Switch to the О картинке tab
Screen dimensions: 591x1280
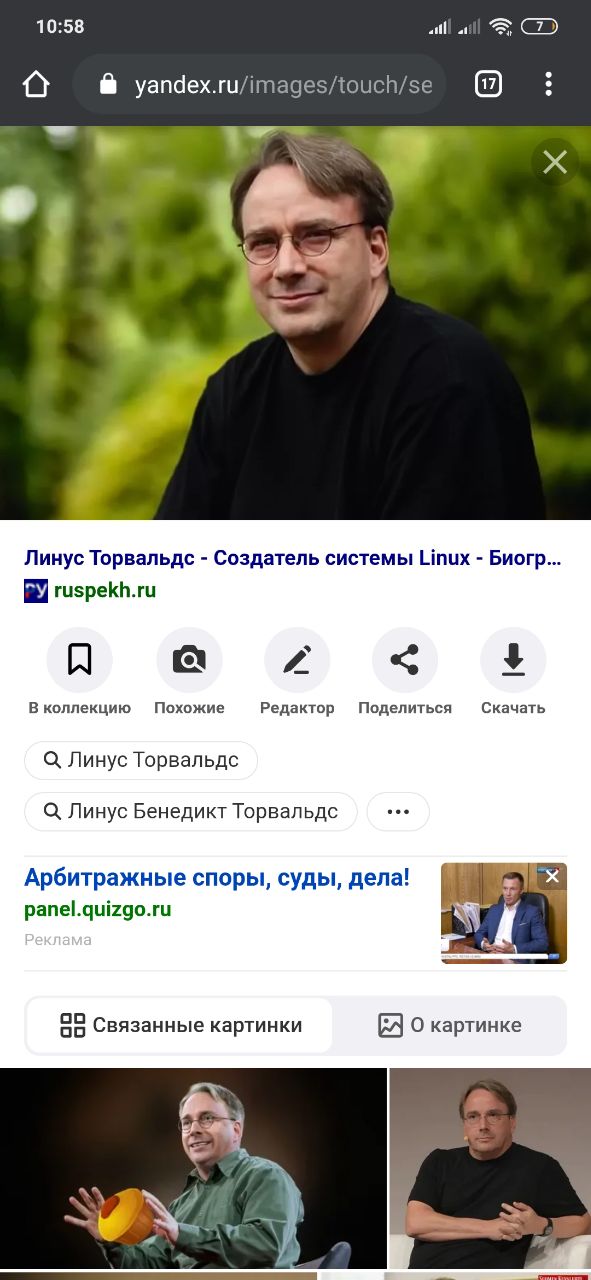450,1025
